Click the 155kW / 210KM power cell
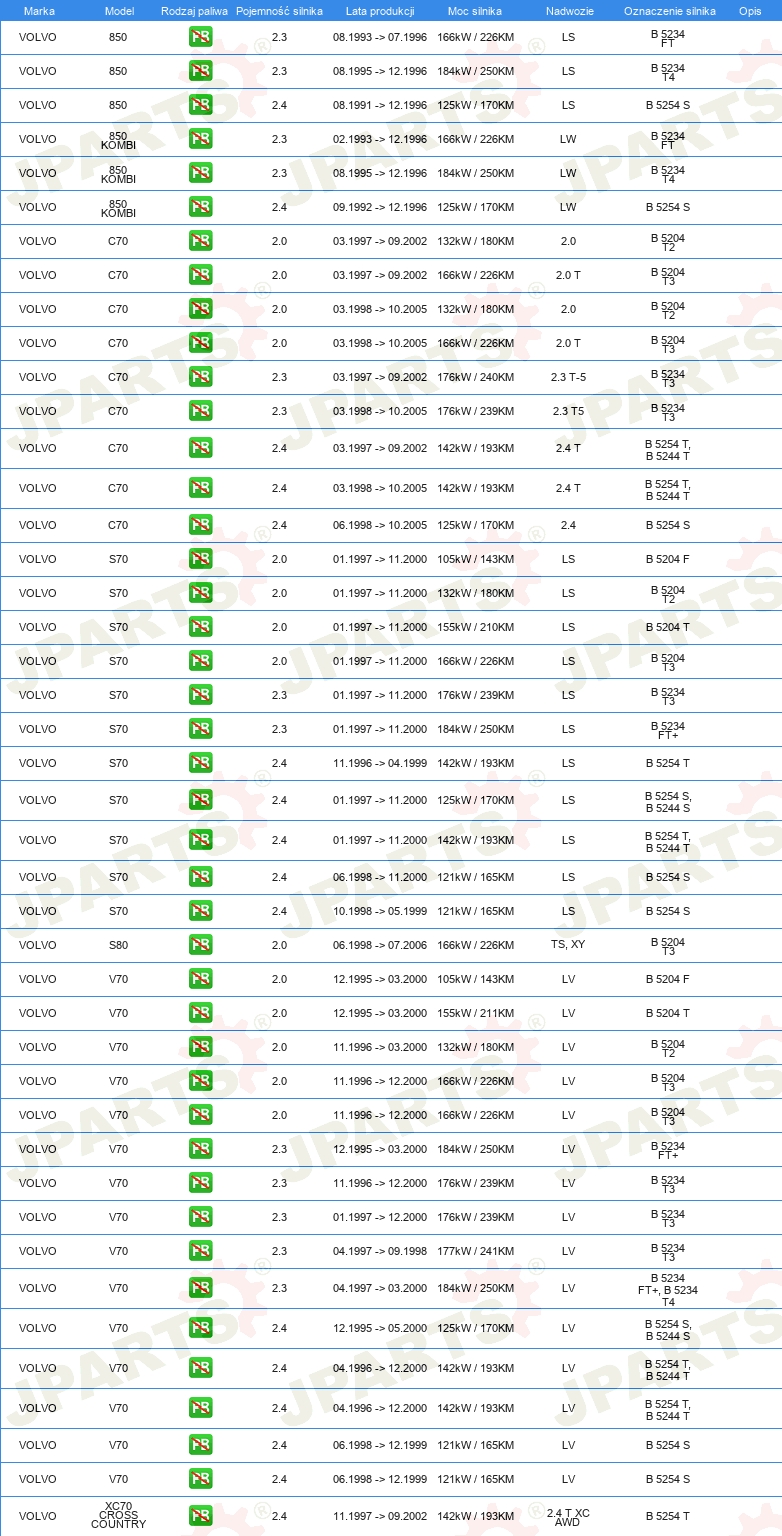Image resolution: width=782 pixels, height=1536 pixels. (x=475, y=628)
